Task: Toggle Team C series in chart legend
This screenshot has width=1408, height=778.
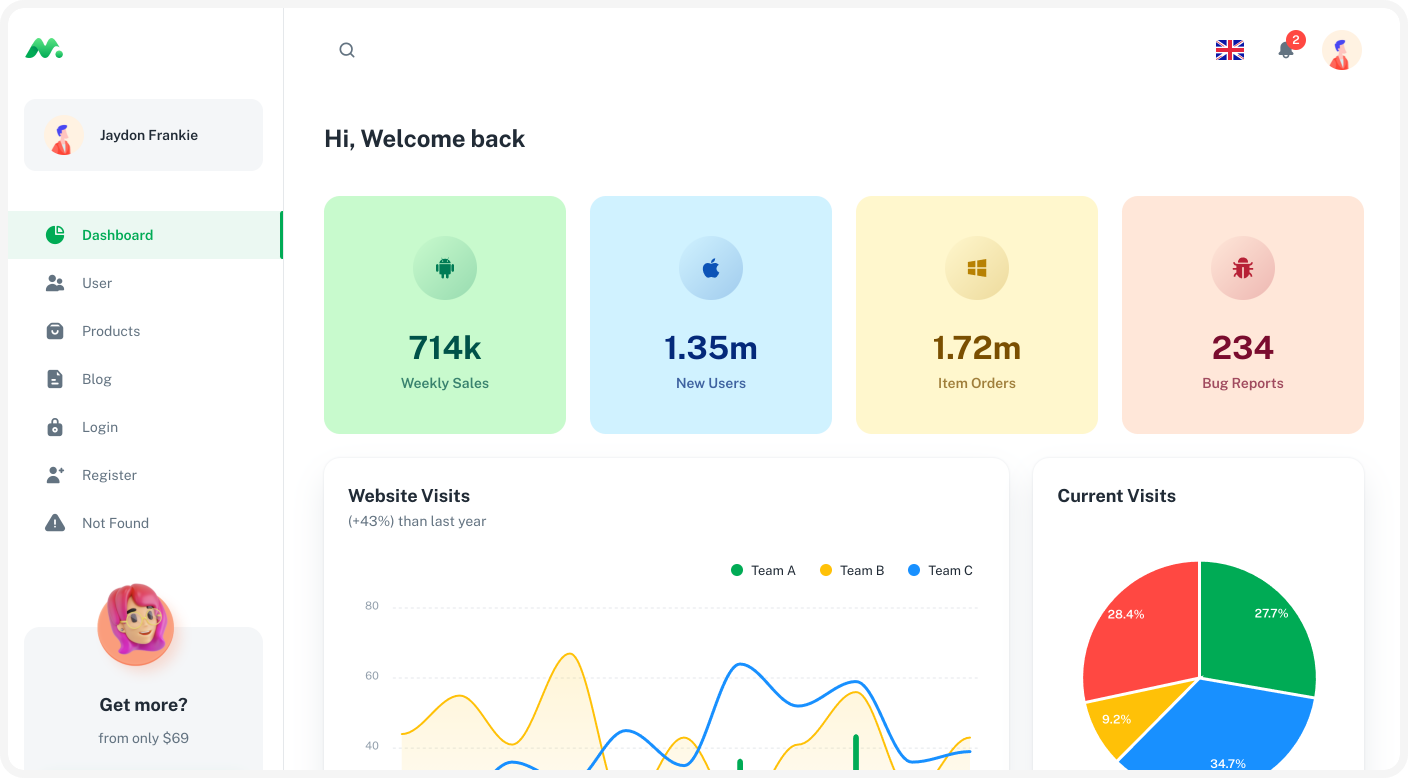Action: tap(940, 570)
